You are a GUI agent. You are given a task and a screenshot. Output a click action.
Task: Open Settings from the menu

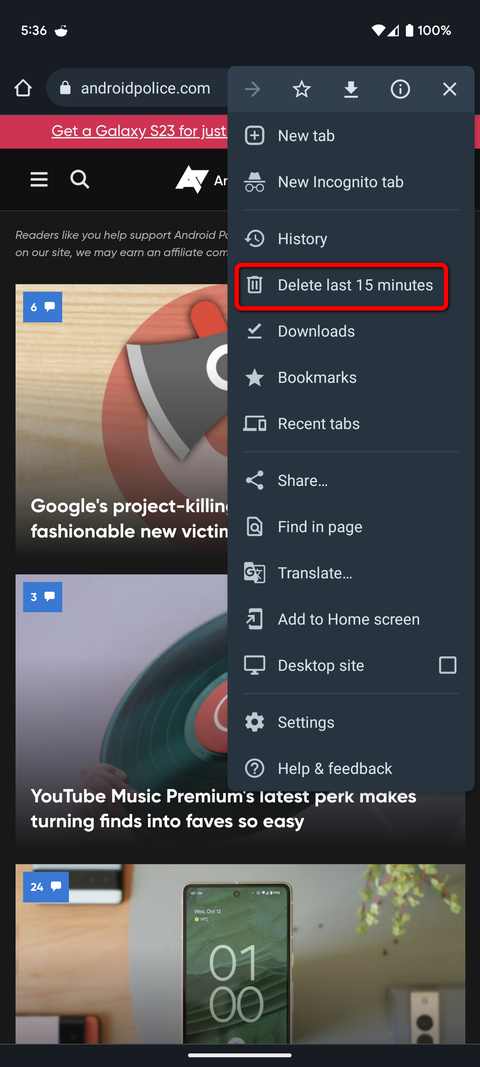351,723
